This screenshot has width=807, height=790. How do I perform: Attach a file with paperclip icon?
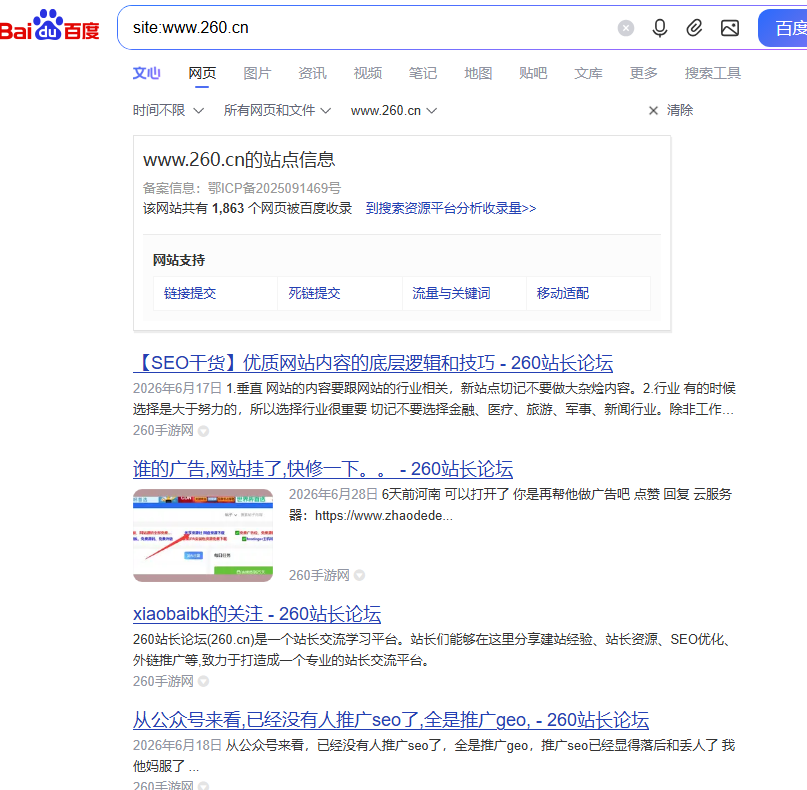(694, 28)
